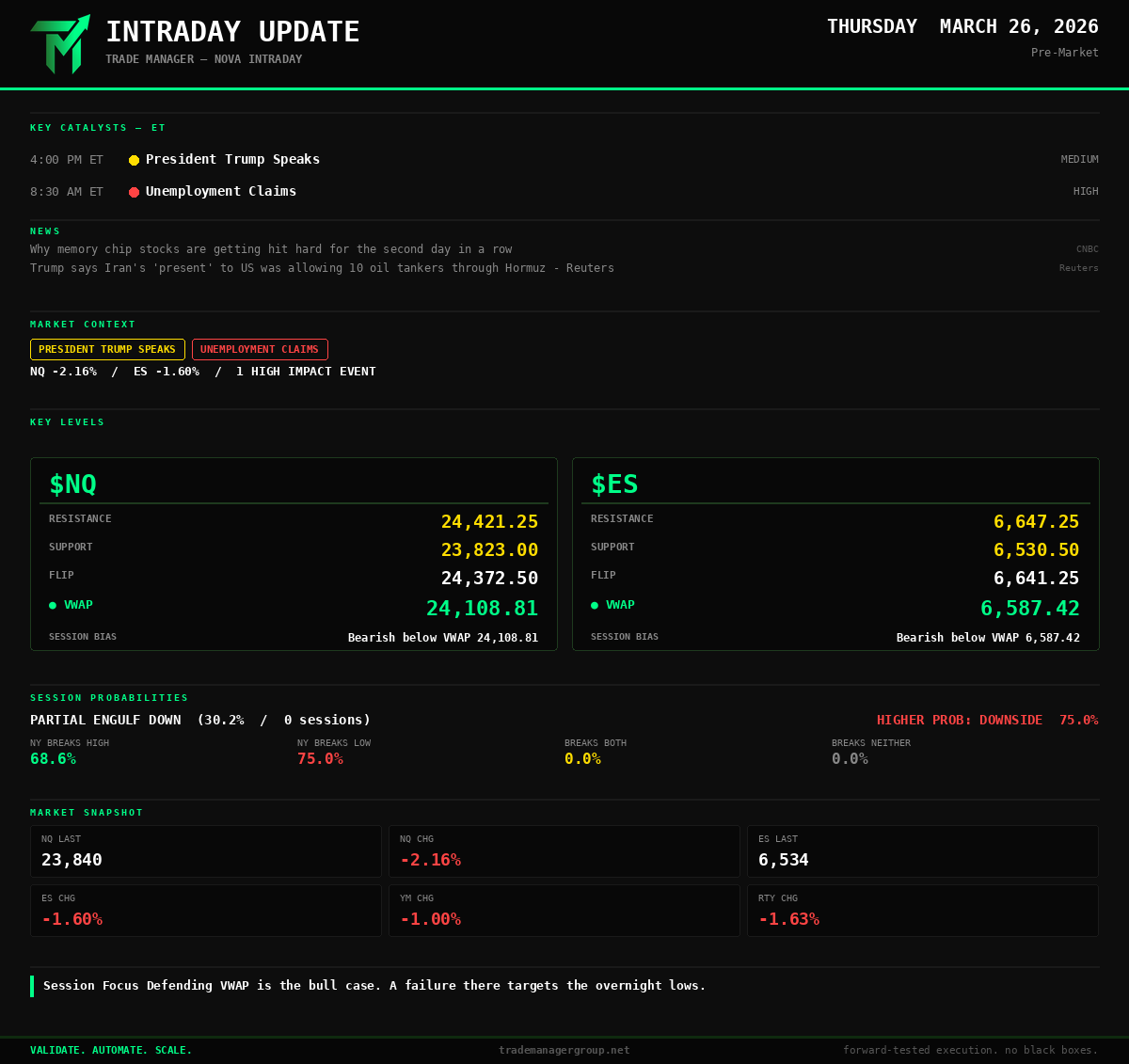Click the YM CHG -1.00% tile
The width and height of the screenshot is (1129, 1064).
pyautogui.click(x=564, y=911)
